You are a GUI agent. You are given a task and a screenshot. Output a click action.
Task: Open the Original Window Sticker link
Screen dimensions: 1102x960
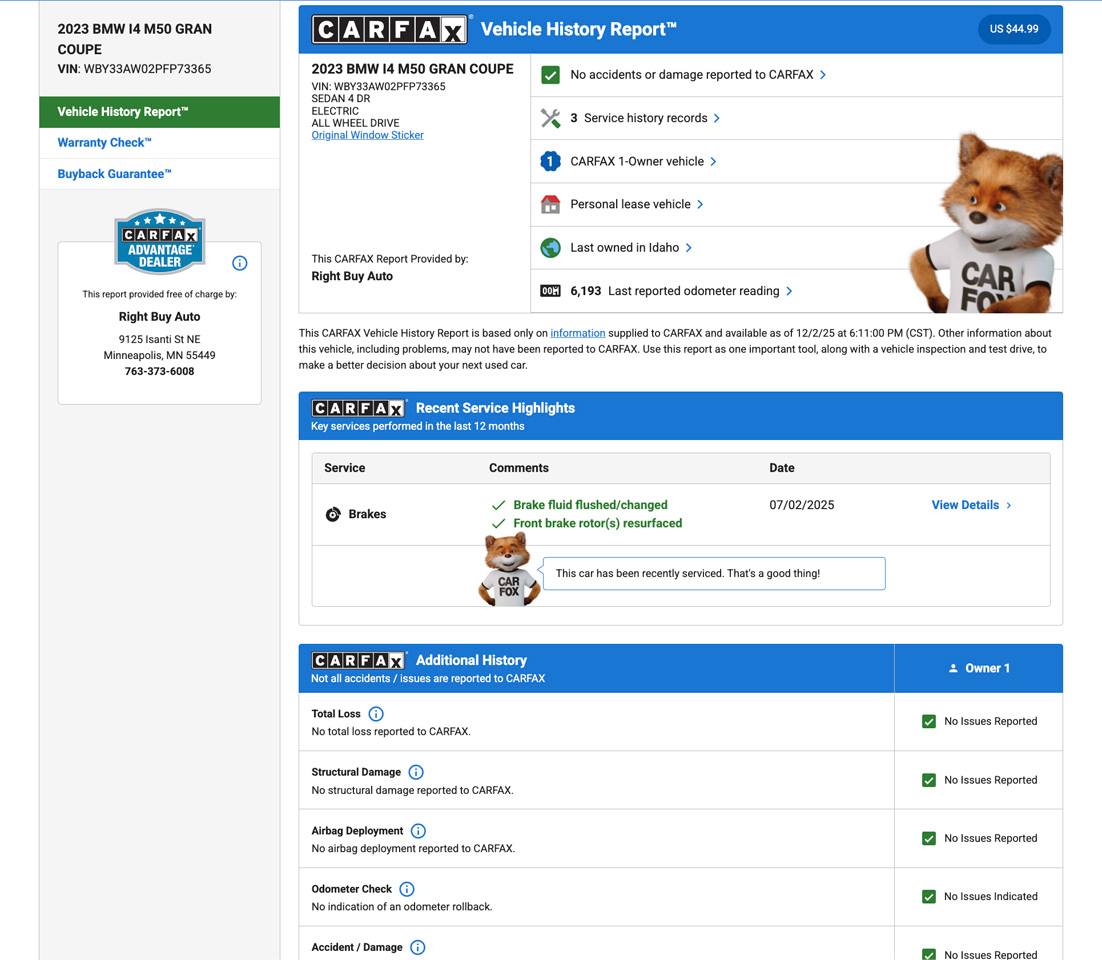pos(367,135)
